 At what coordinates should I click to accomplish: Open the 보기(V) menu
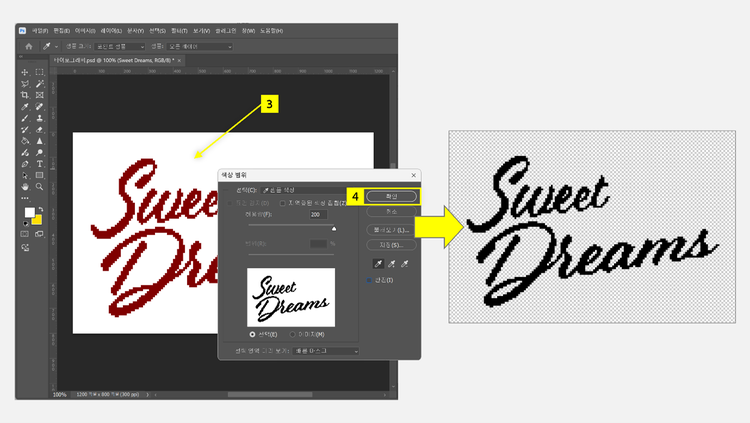coord(201,31)
